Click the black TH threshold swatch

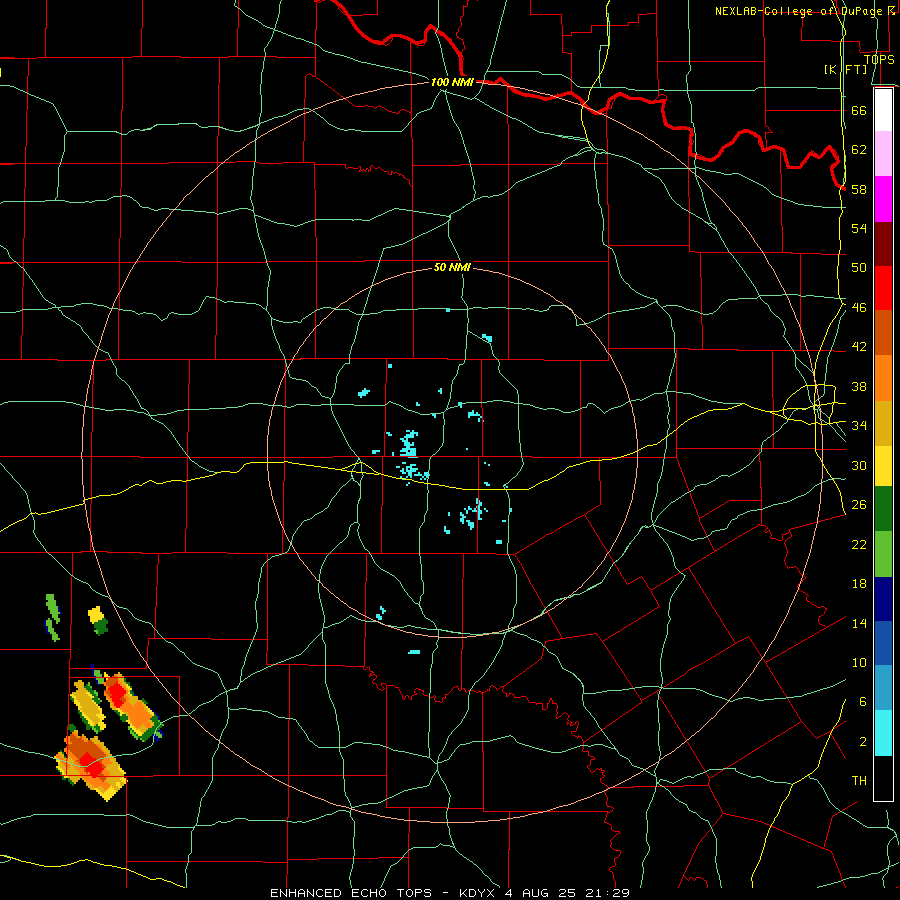tap(883, 778)
